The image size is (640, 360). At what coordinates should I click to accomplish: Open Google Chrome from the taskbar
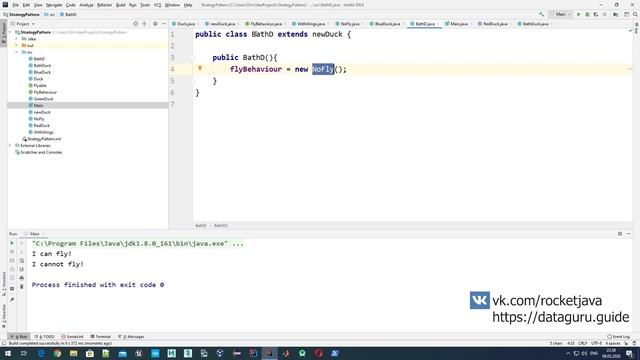pos(57,353)
